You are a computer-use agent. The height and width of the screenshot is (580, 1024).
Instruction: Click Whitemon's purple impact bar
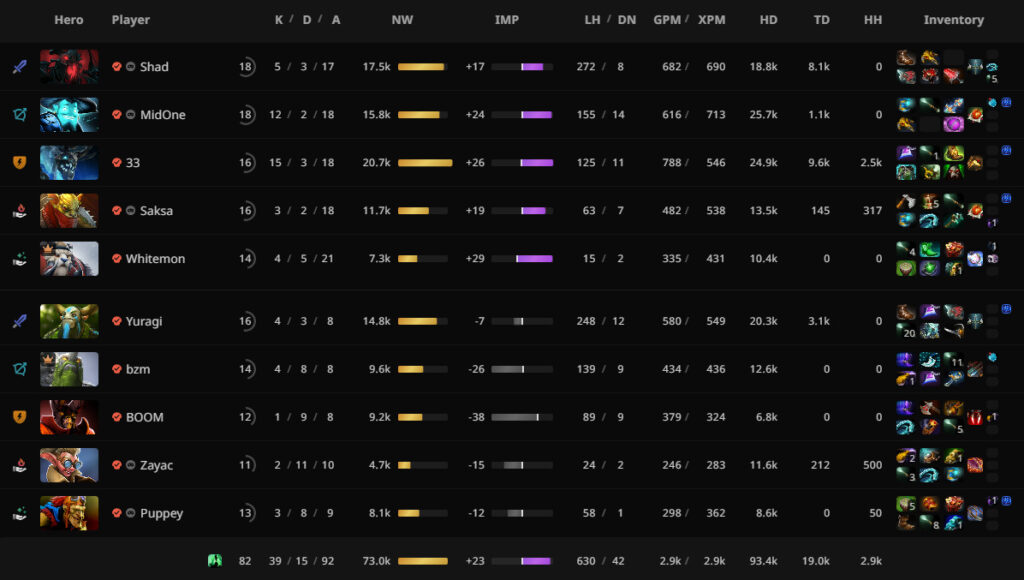[534, 259]
